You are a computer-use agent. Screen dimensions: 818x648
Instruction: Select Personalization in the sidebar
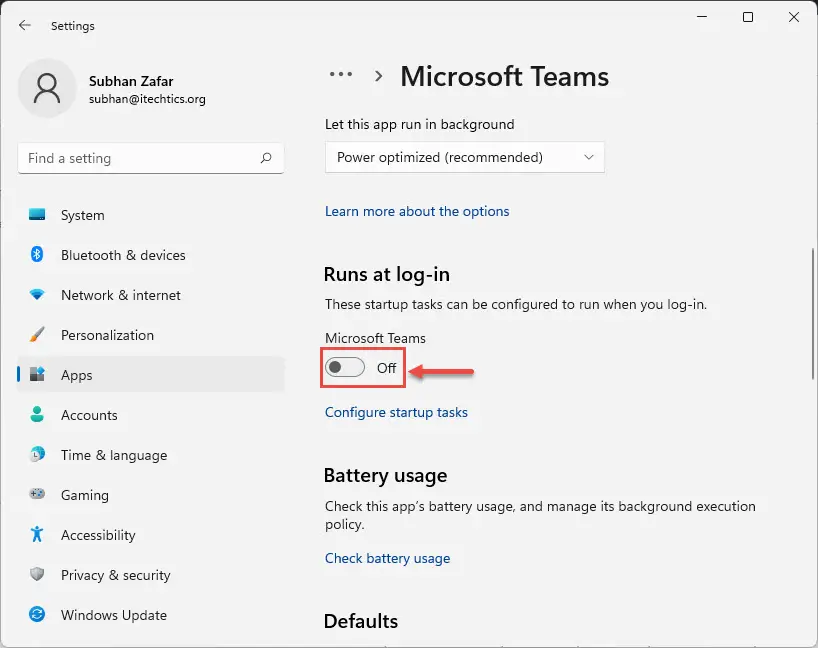[151, 335]
